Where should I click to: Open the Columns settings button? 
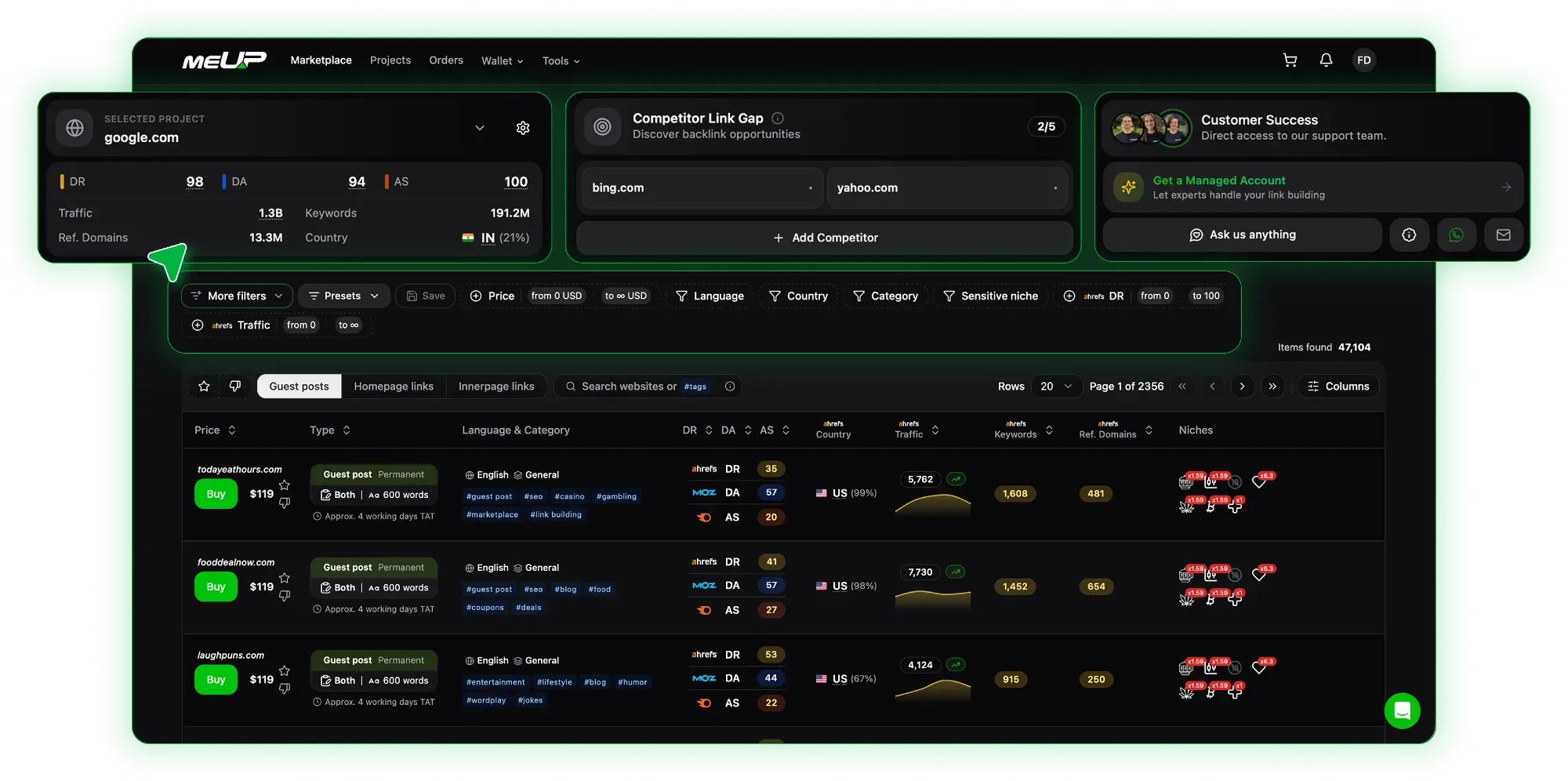[1338, 387]
